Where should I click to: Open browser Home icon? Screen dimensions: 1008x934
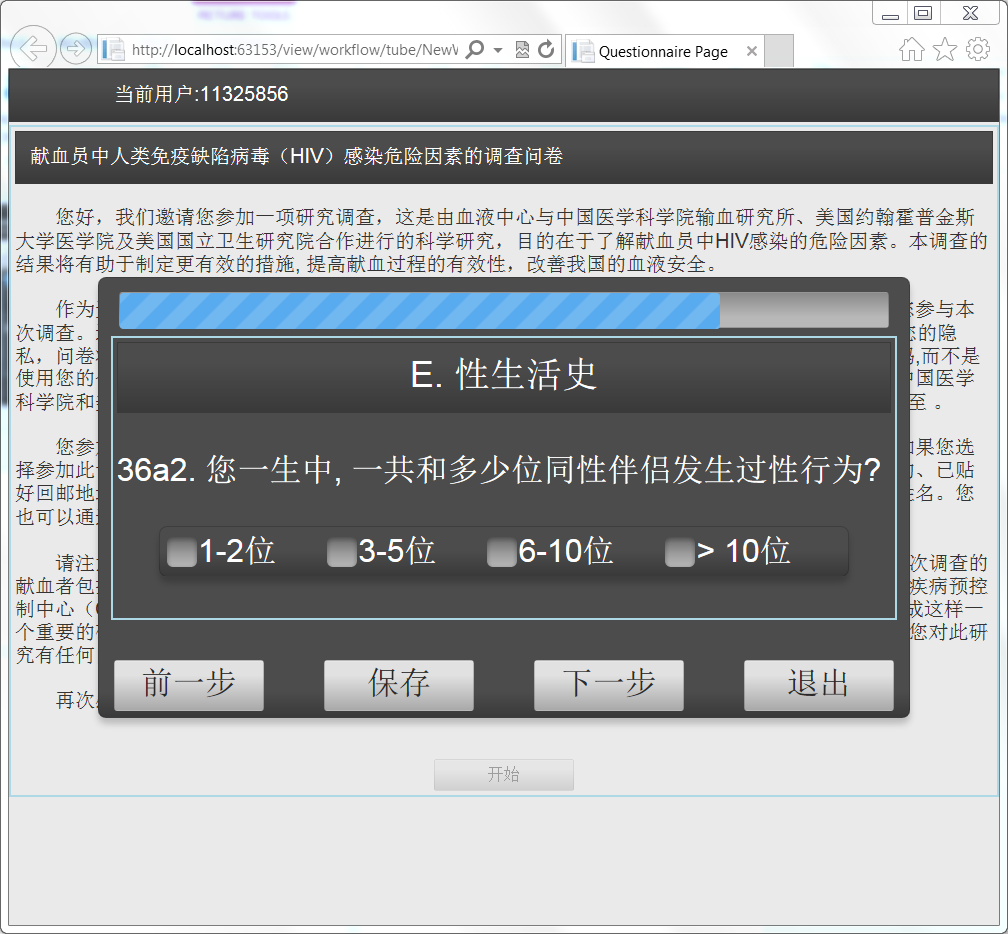912,49
